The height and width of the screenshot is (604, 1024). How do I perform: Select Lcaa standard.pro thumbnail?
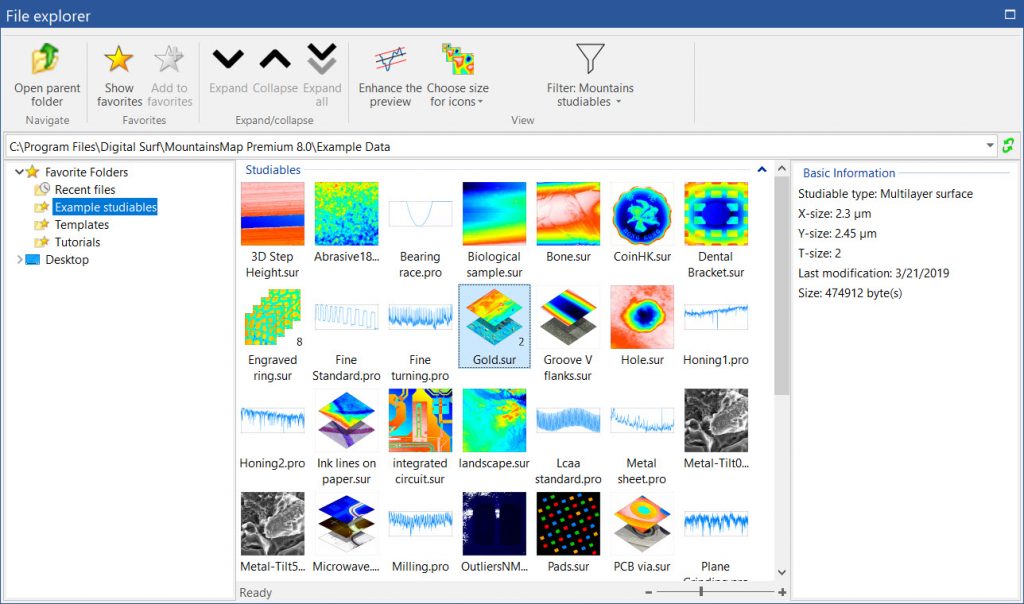coord(568,420)
